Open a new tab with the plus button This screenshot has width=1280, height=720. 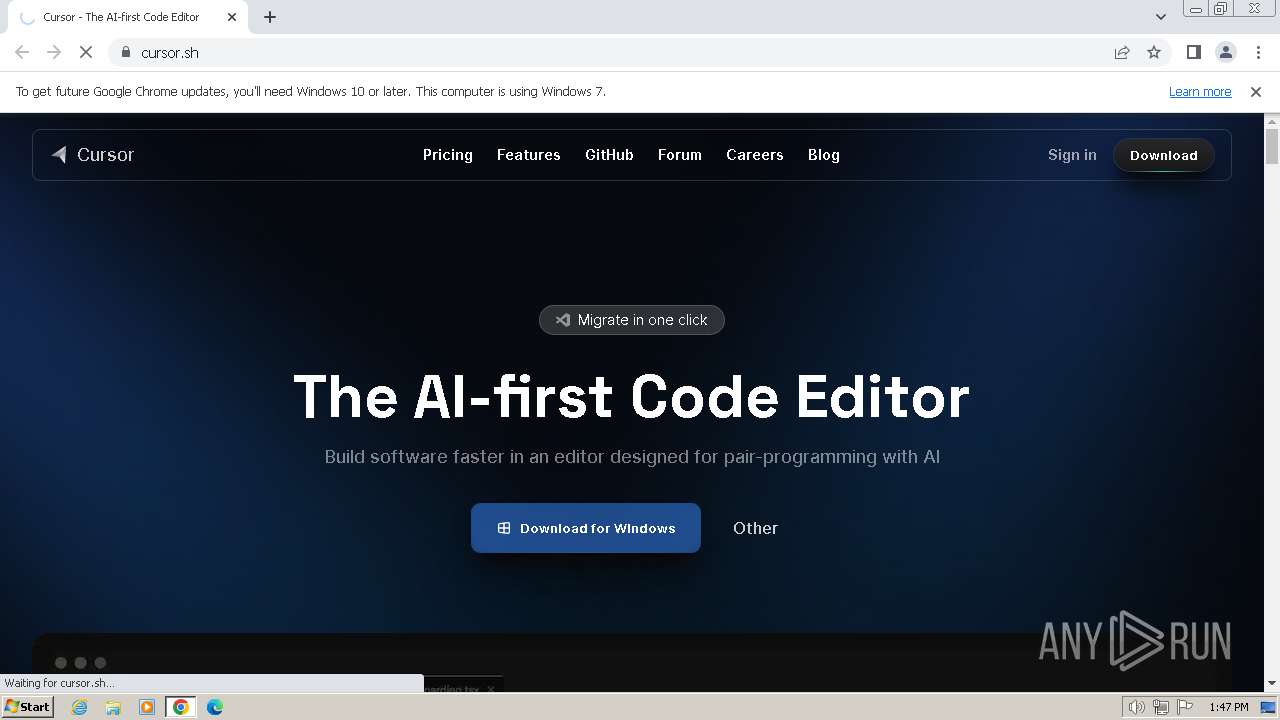[270, 17]
